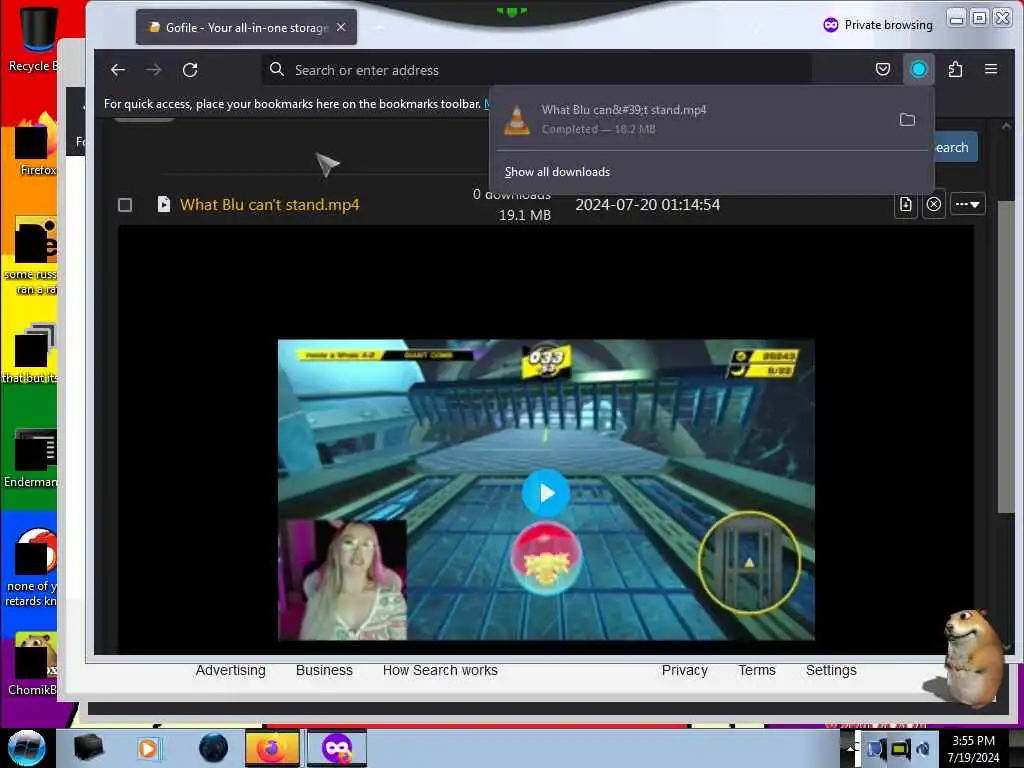Click the circled X icon on file row

point(934,204)
